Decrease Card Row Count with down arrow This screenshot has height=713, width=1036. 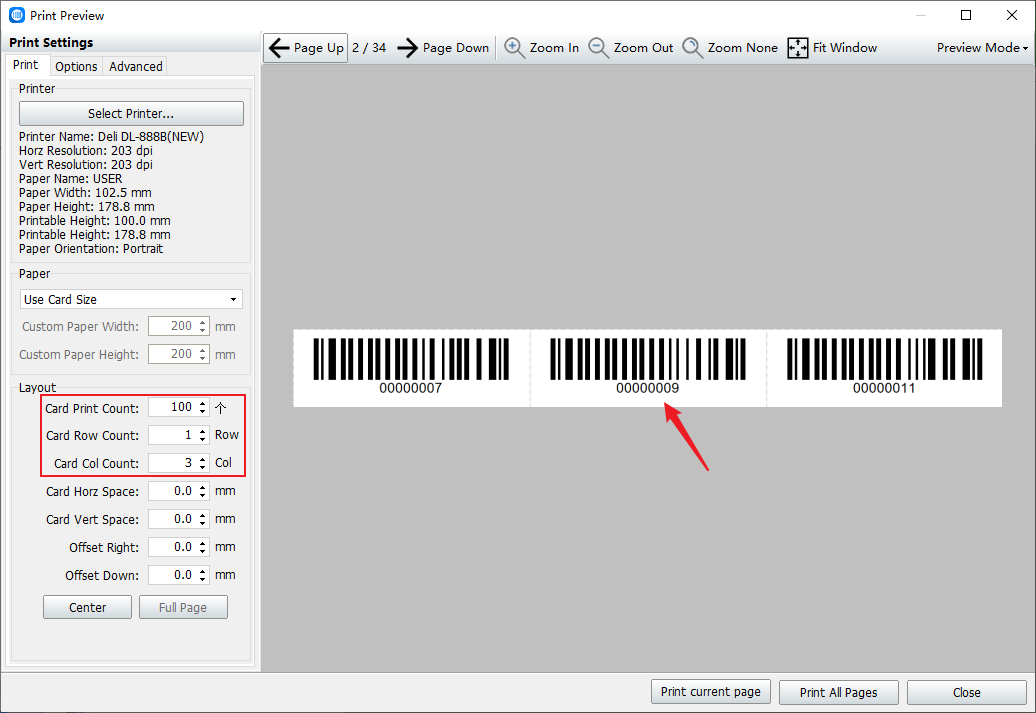point(203,439)
